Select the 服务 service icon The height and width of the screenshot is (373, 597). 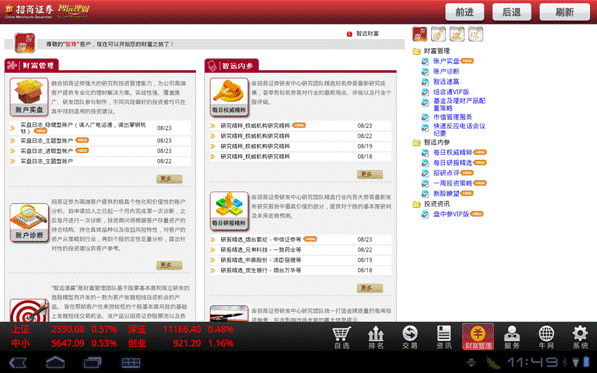point(512,337)
